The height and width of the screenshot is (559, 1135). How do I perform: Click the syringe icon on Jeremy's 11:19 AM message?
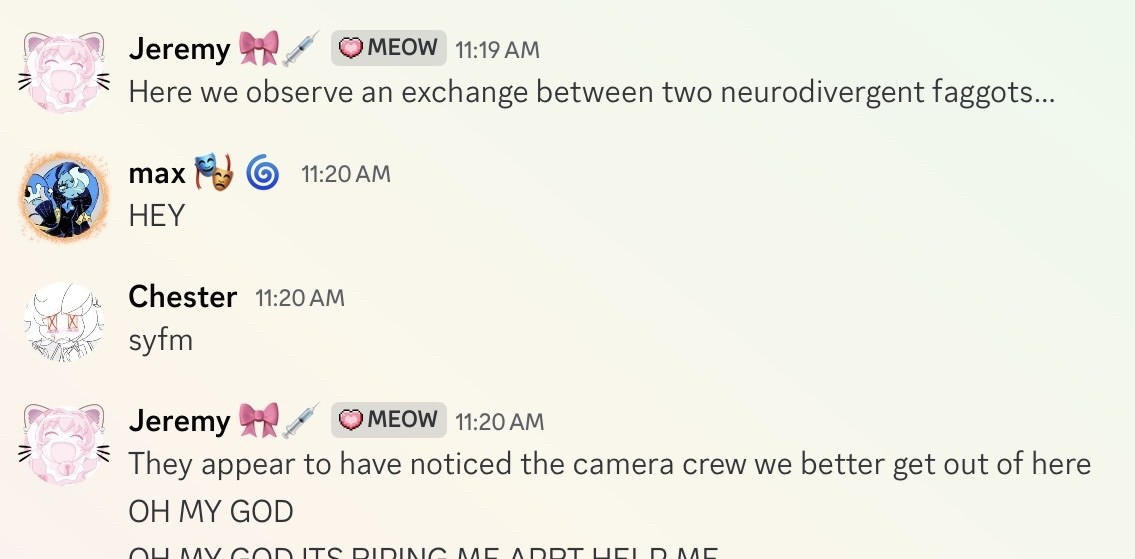tap(301, 49)
